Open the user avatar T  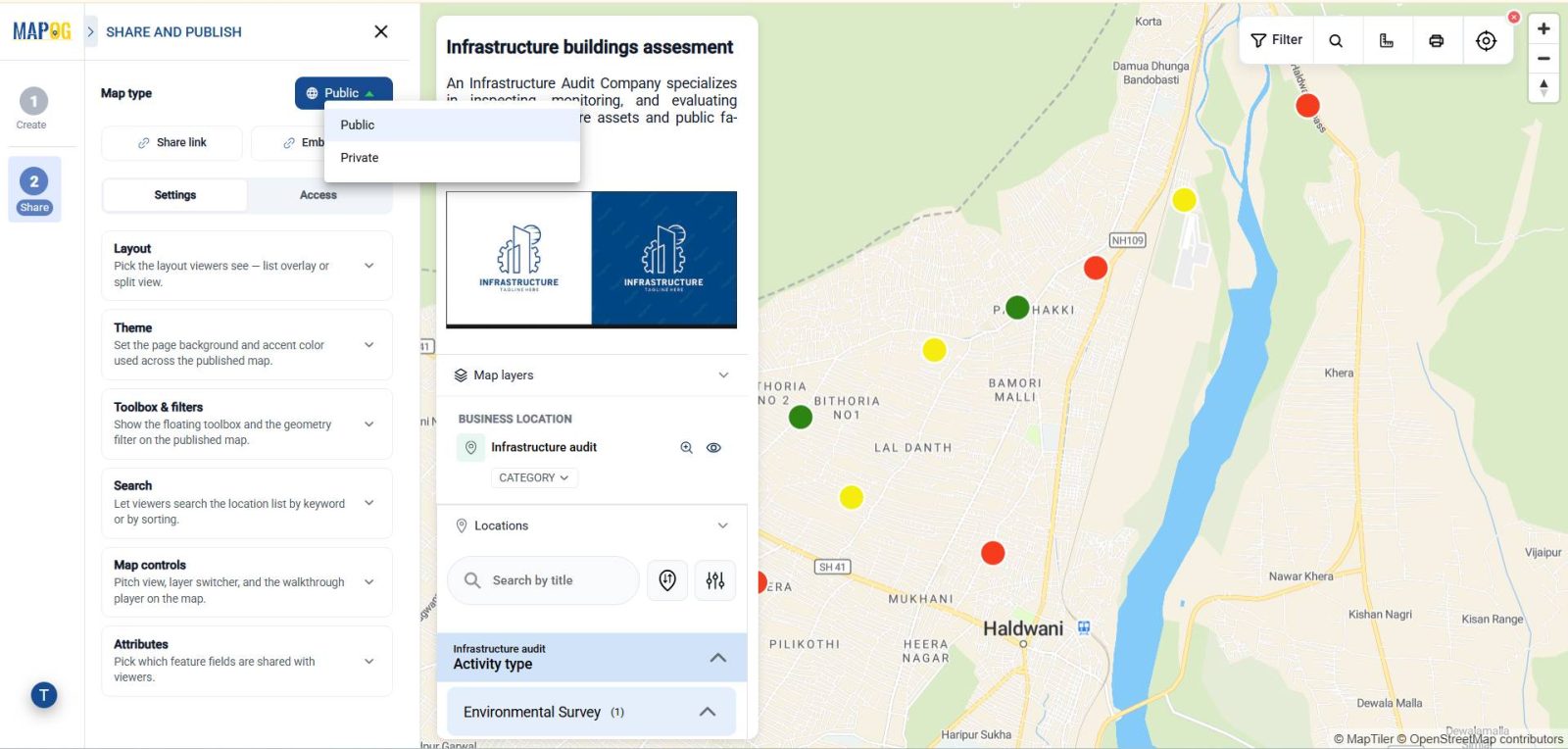pyautogui.click(x=44, y=695)
